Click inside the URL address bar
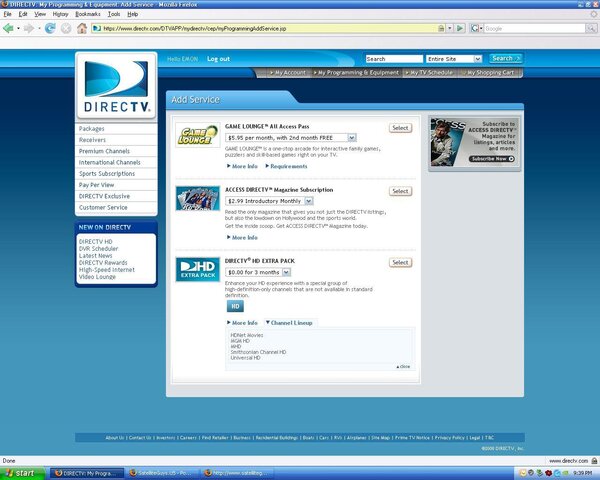Viewport: 600px width, 480px height. coord(268,28)
